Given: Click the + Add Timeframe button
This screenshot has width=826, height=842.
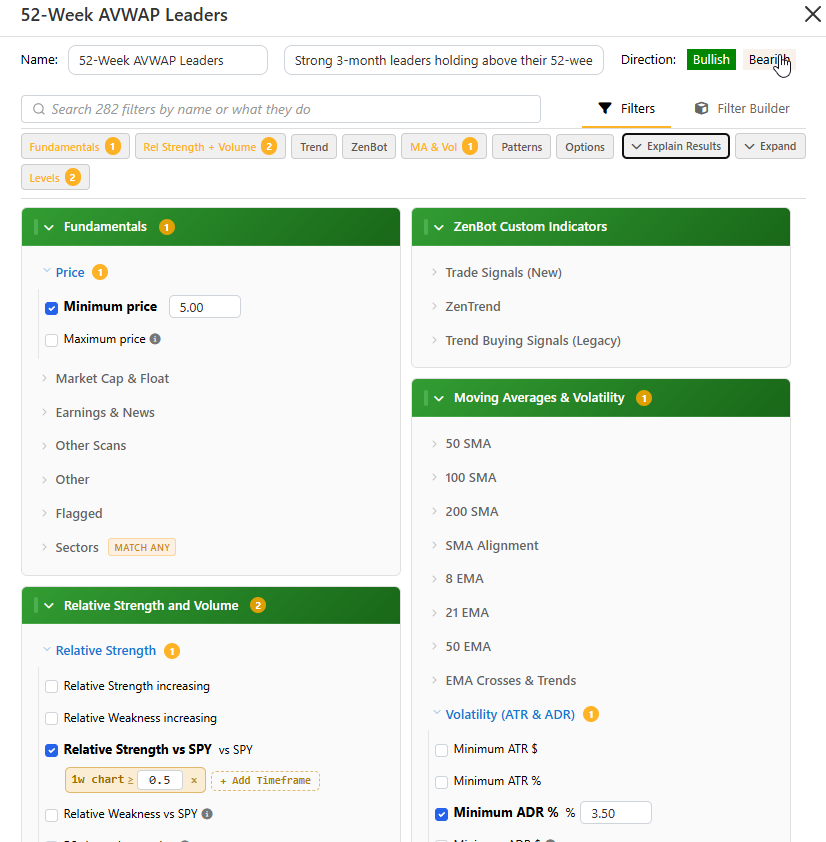Looking at the screenshot, I should pyautogui.click(x=265, y=780).
